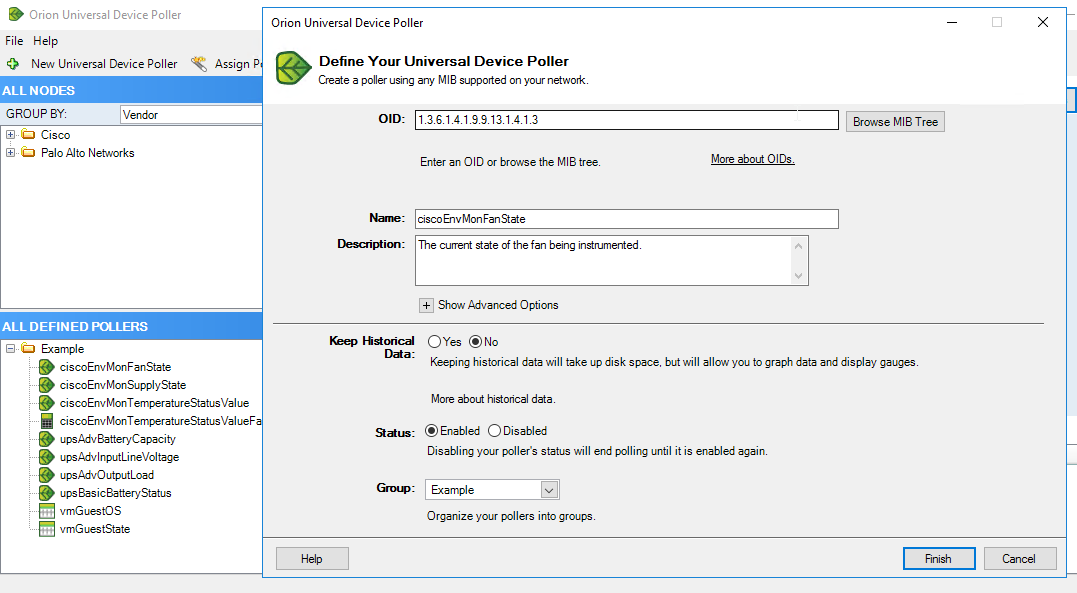Click the Browse MIB Tree button
The height and width of the screenshot is (593, 1077).
pos(895,122)
